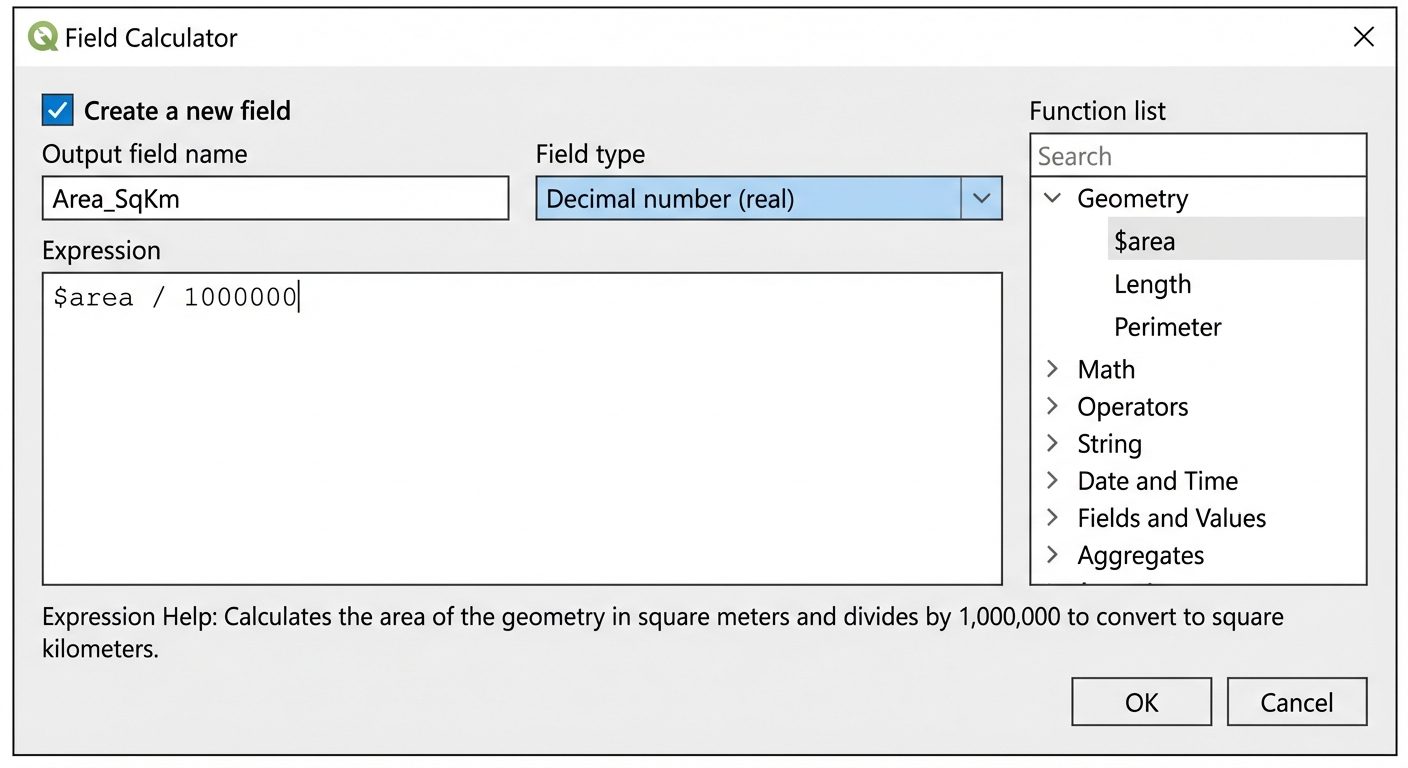Expand the Aggregates function group

click(x=1052, y=555)
